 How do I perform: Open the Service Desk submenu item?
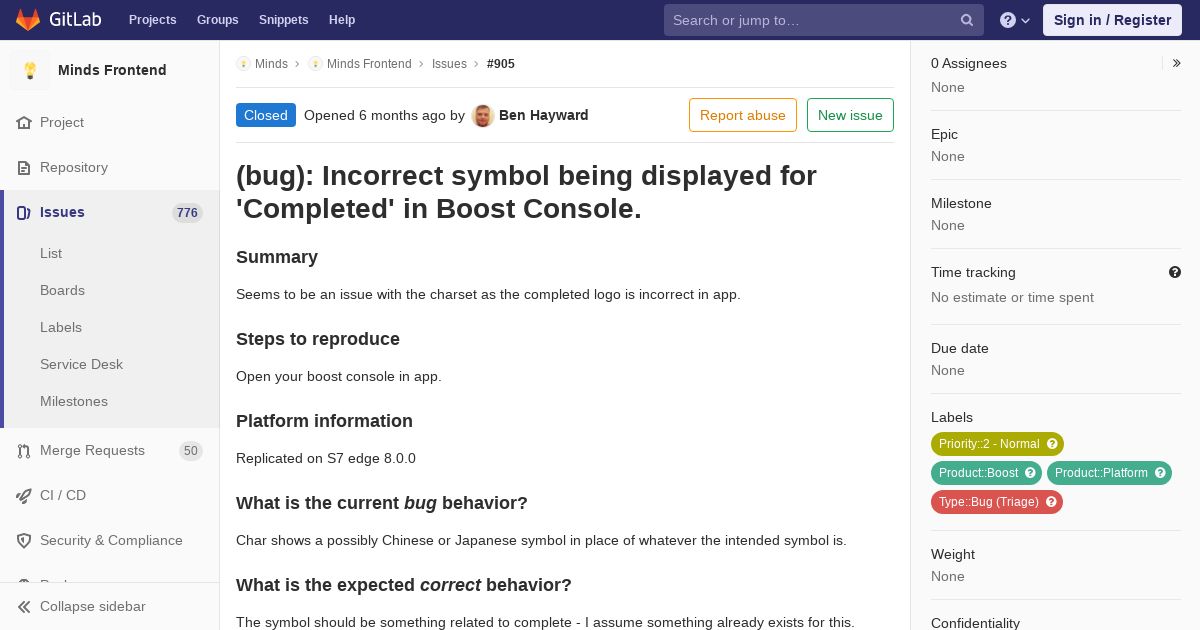tap(81, 365)
